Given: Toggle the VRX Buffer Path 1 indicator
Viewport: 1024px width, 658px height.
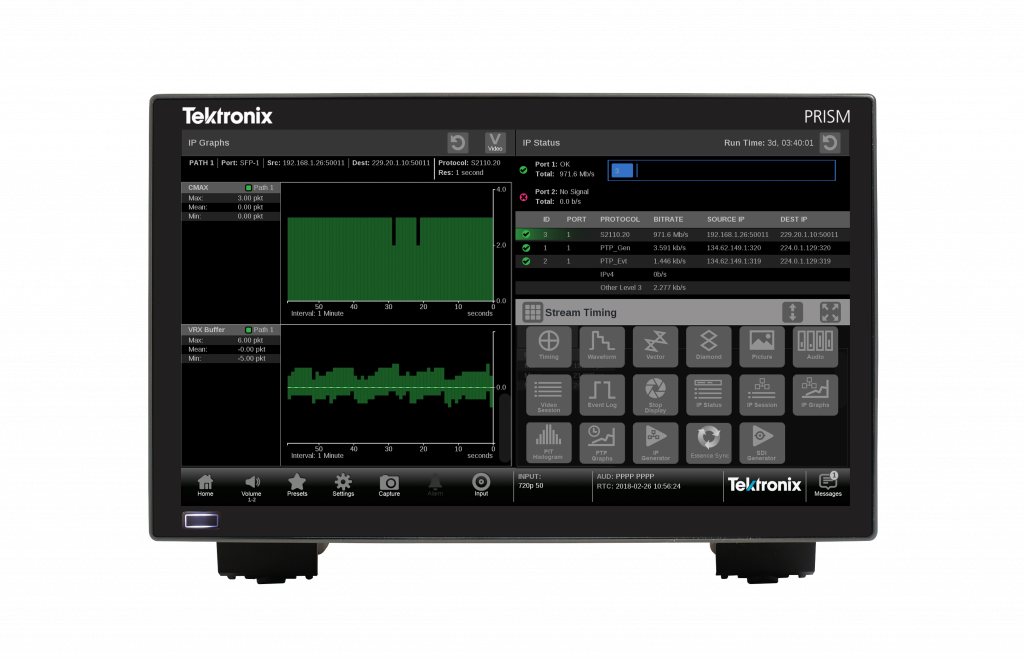Looking at the screenshot, I should click(x=249, y=329).
